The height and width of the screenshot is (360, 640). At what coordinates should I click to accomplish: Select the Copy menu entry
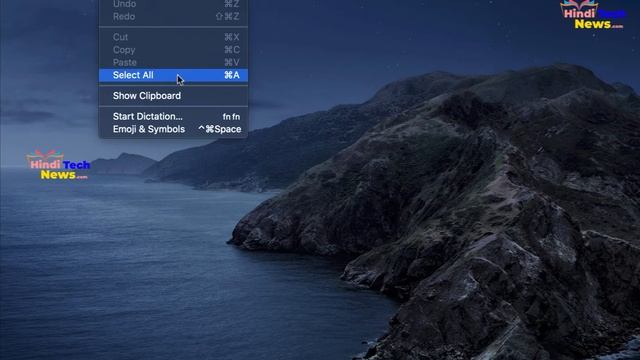173,50
